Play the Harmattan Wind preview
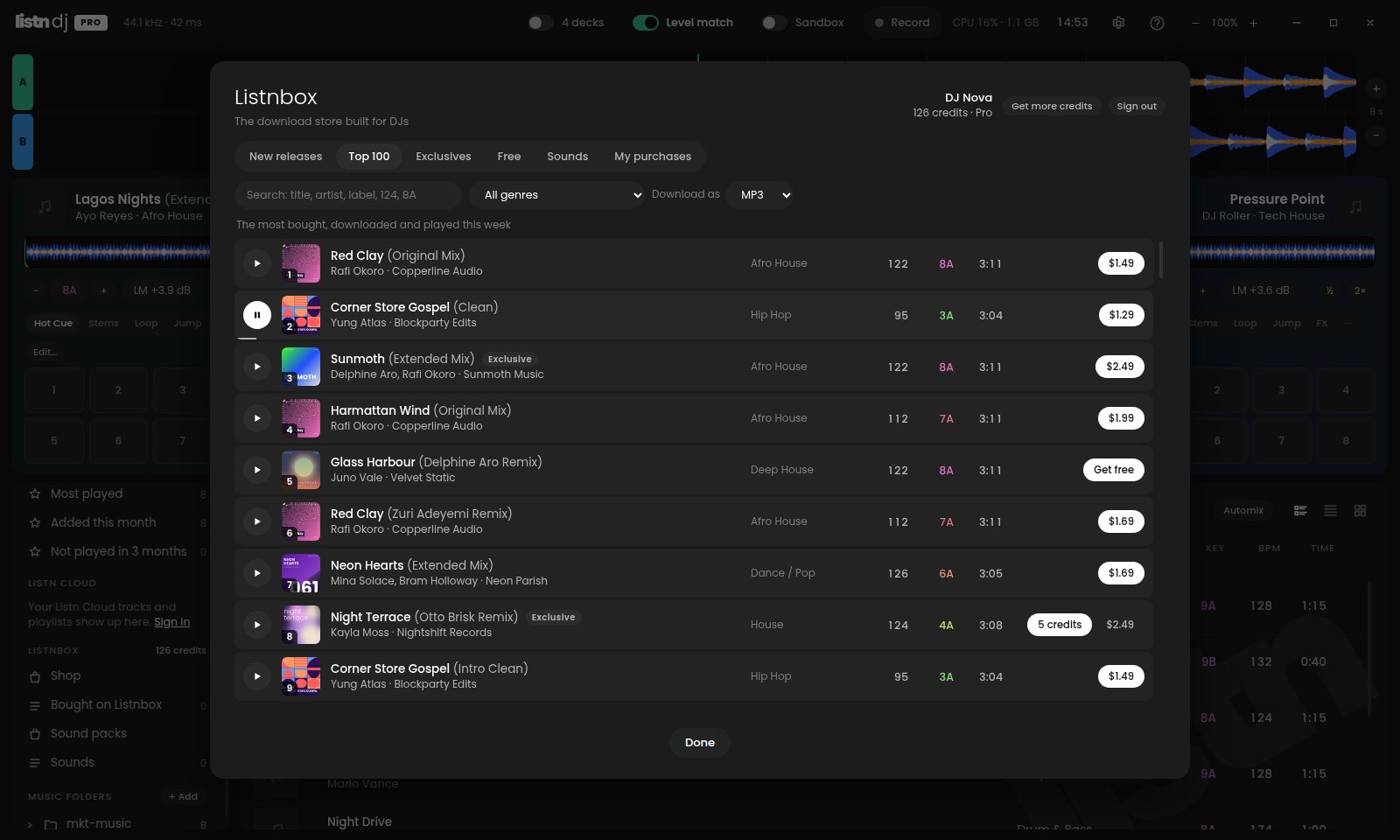Viewport: 1400px width, 840px height. (257, 418)
